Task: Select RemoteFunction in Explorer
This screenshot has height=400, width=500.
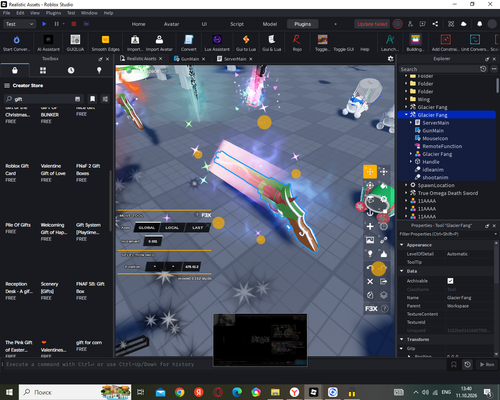Action: [442, 146]
